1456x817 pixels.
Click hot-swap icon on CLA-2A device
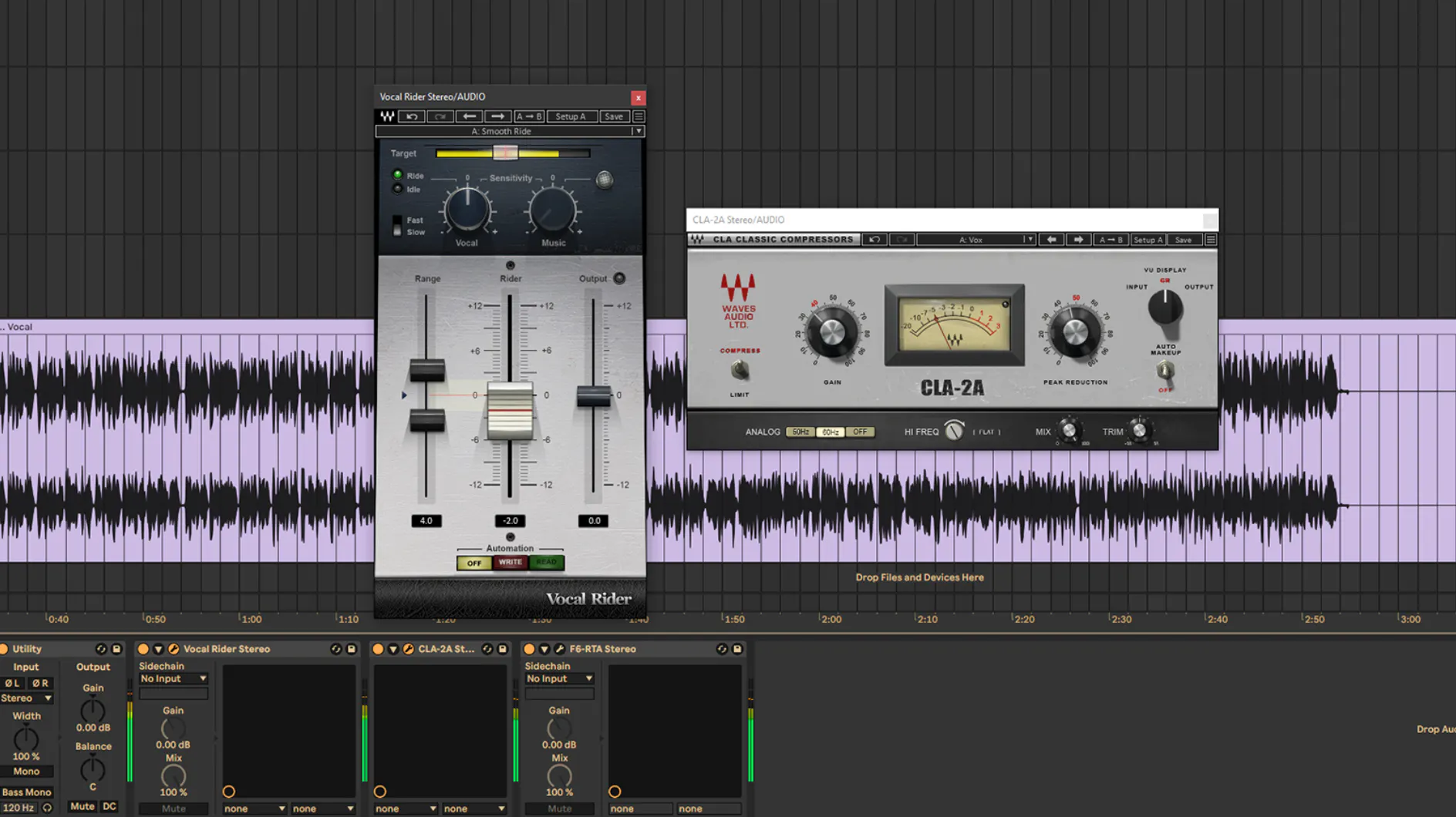(487, 649)
